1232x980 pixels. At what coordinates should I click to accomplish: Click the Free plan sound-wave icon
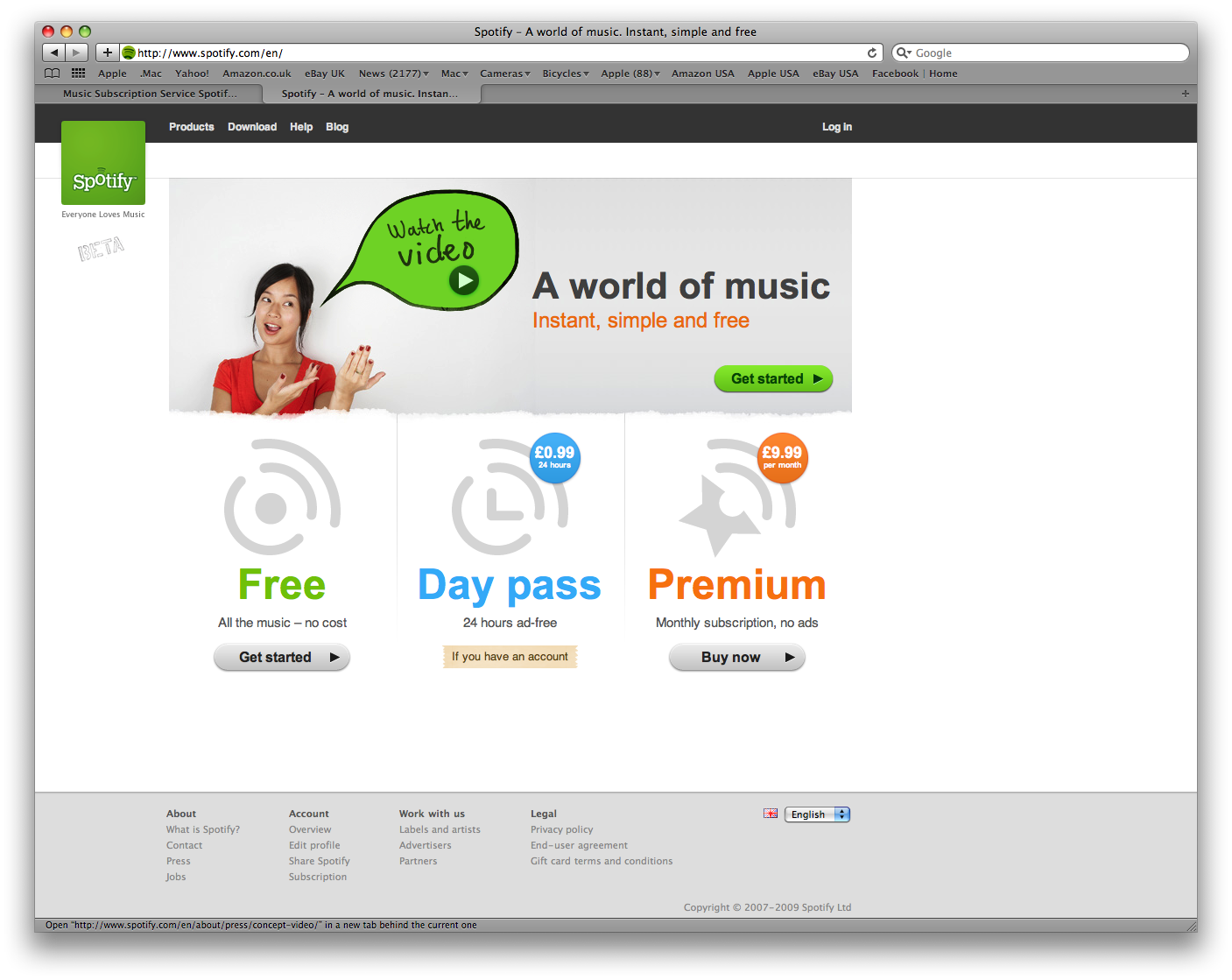tap(282, 497)
